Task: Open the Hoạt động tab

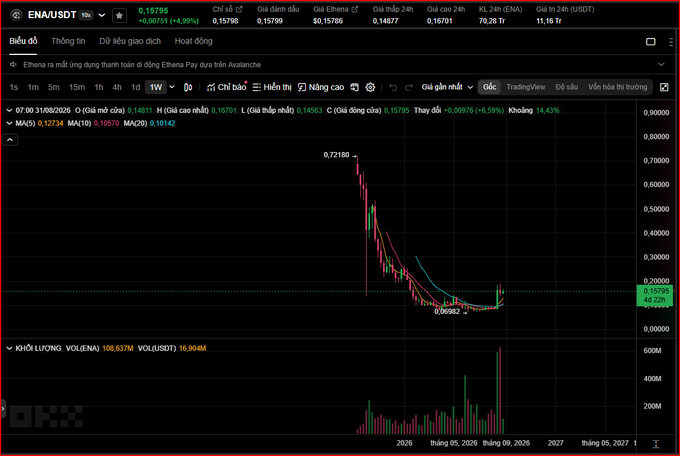Action: click(x=193, y=41)
